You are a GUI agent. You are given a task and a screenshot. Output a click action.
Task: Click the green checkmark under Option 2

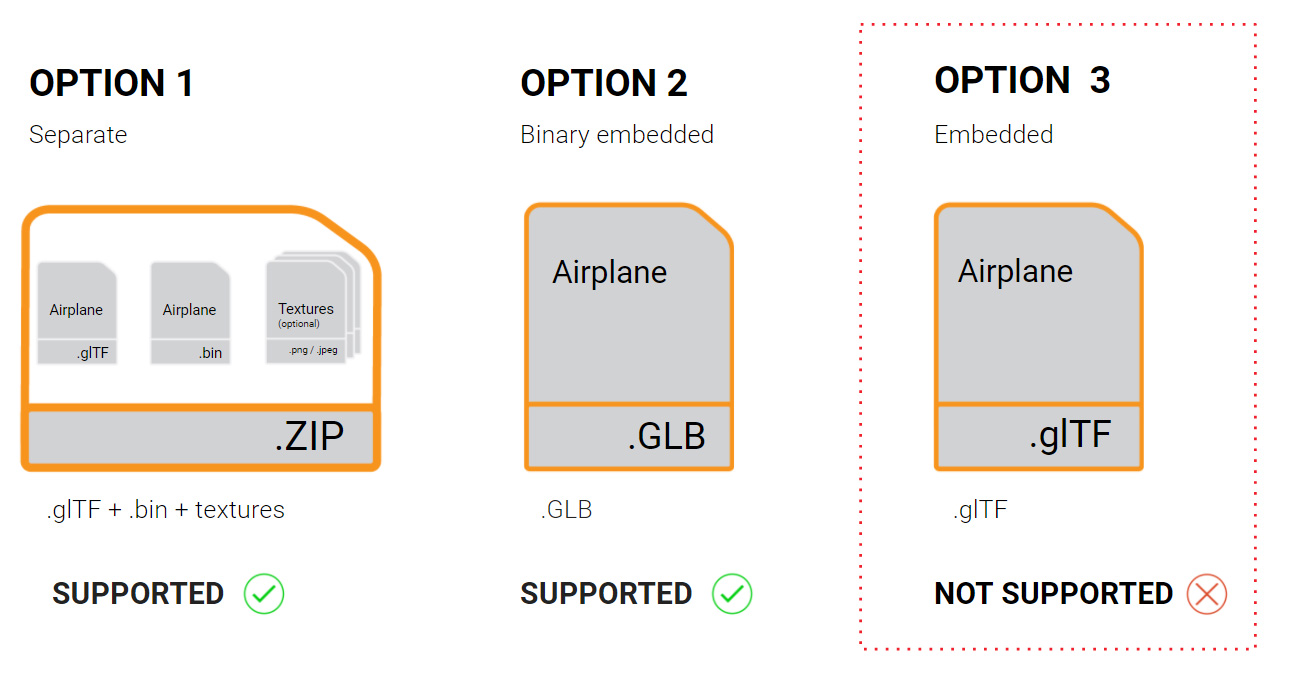coord(732,594)
